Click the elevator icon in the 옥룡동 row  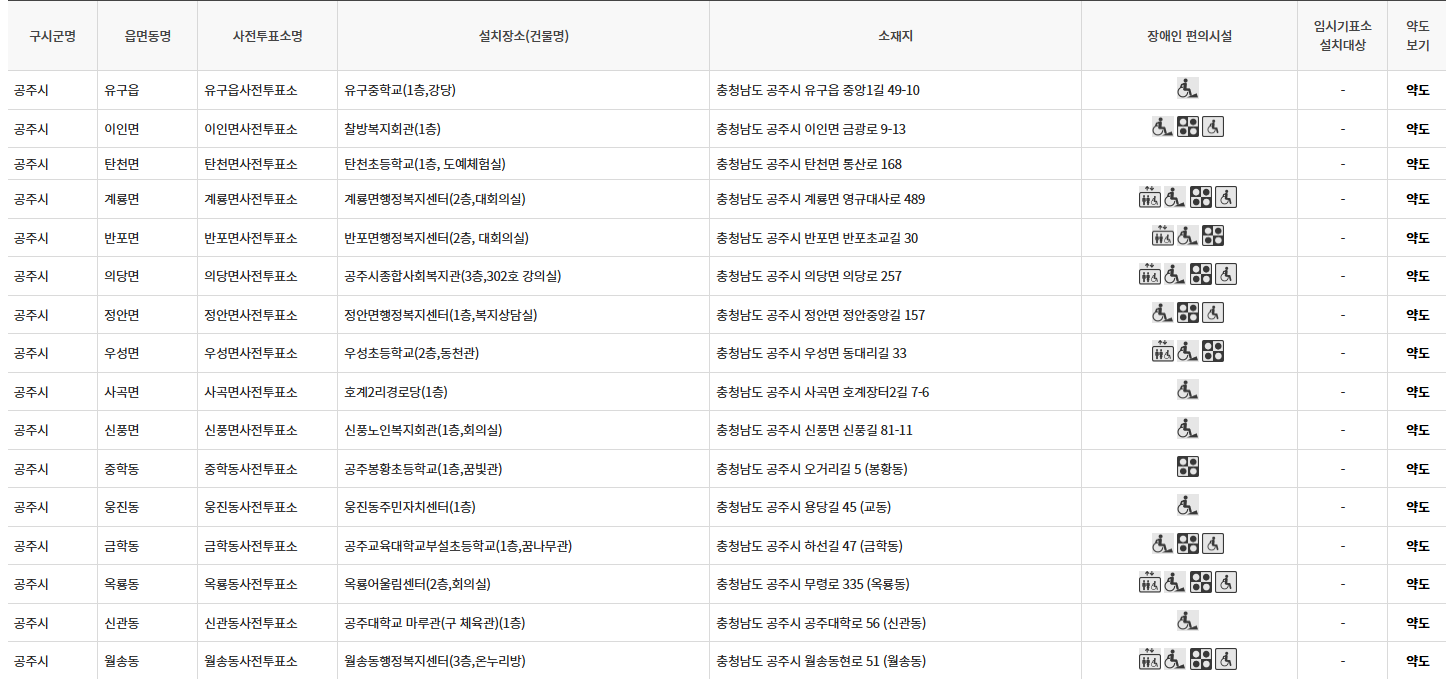[1149, 583]
